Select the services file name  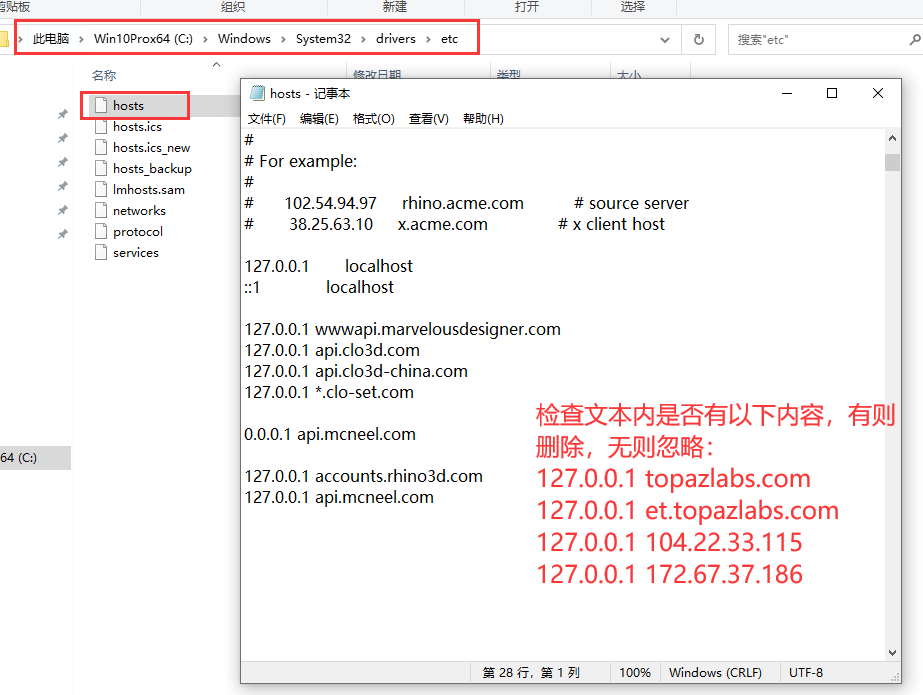click(x=136, y=252)
